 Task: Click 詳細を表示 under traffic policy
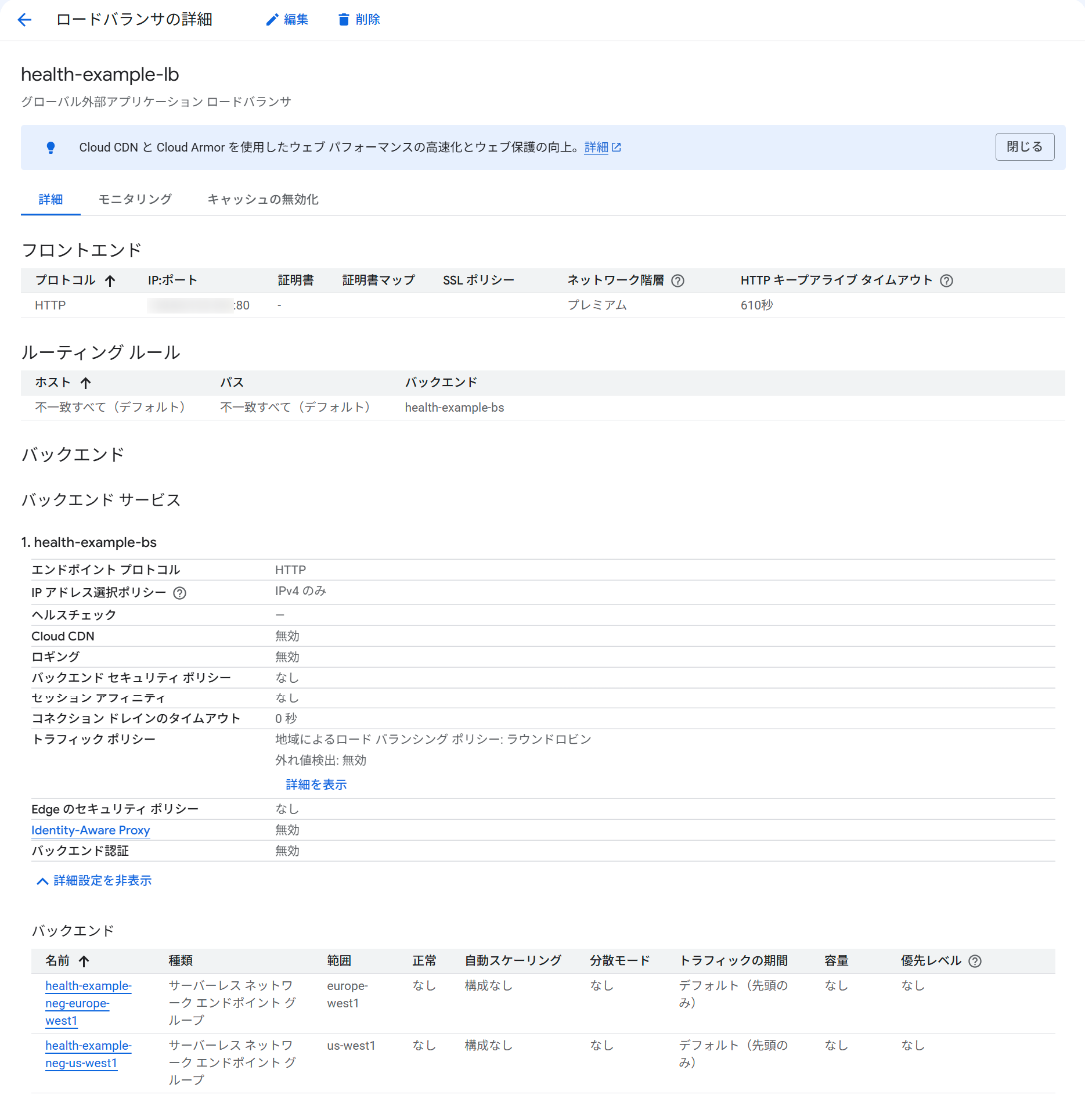pyautogui.click(x=316, y=784)
